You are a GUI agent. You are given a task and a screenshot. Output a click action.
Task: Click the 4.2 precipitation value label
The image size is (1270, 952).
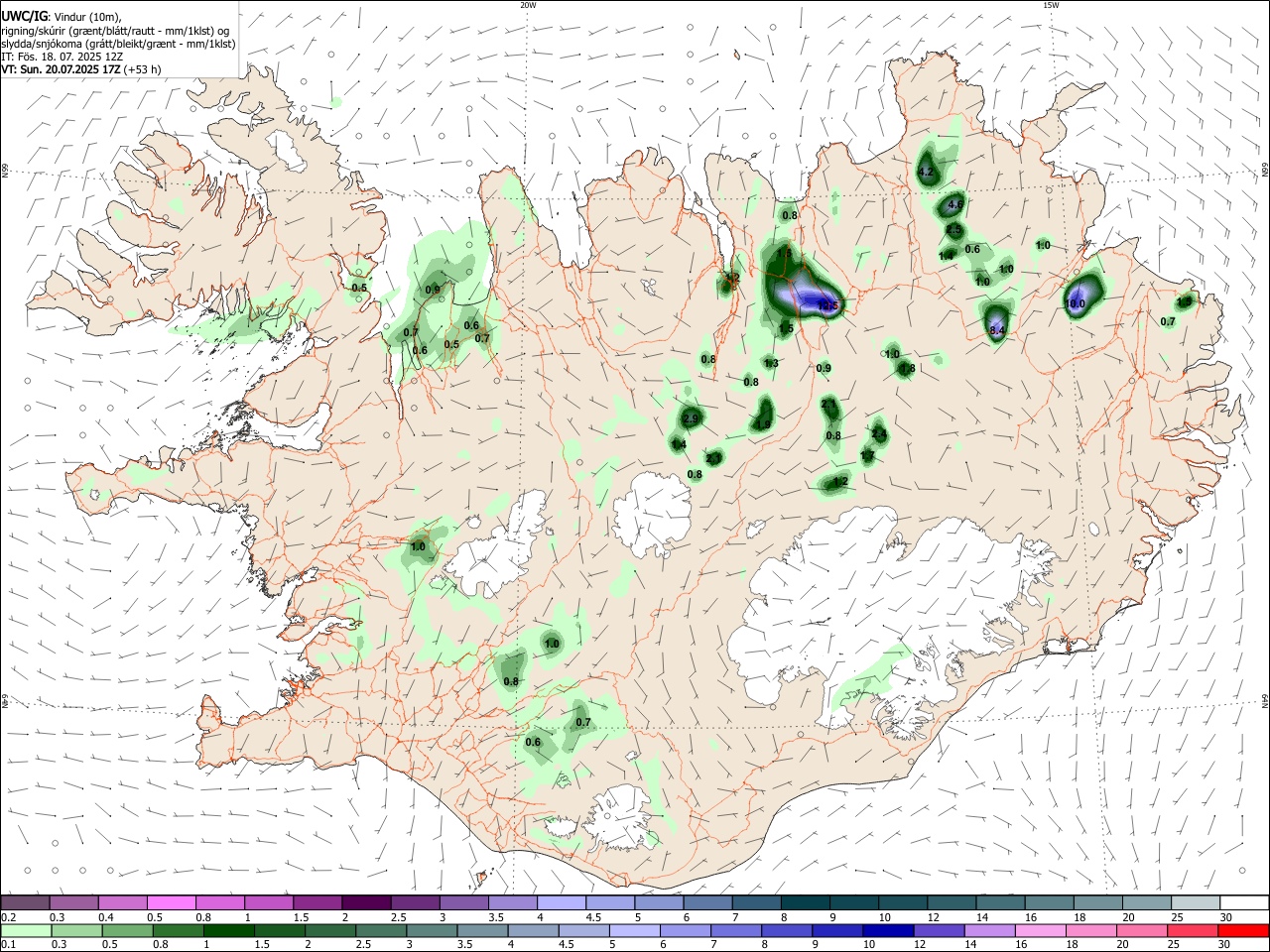[x=926, y=173]
